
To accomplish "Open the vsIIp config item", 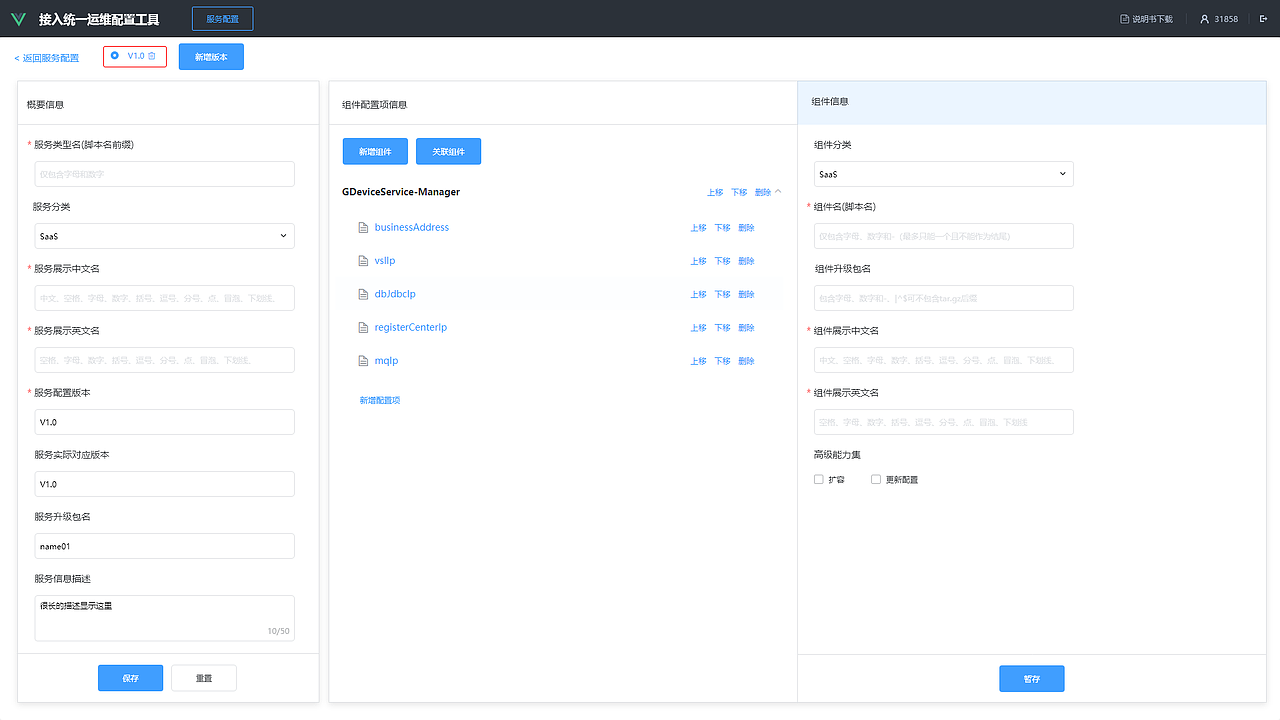I will [x=385, y=260].
